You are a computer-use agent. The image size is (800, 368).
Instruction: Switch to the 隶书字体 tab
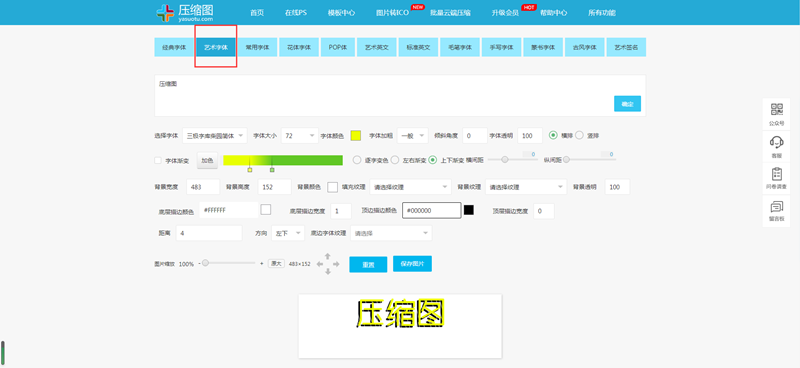543,47
